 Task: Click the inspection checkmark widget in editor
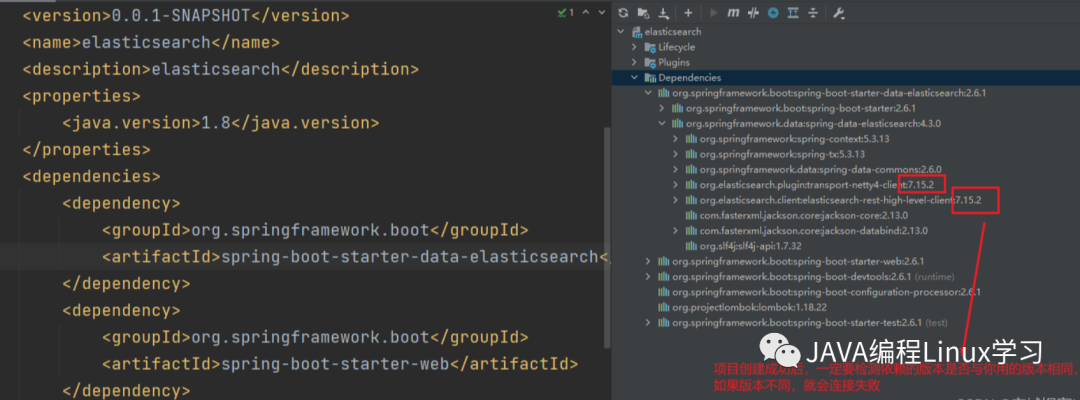565,13
